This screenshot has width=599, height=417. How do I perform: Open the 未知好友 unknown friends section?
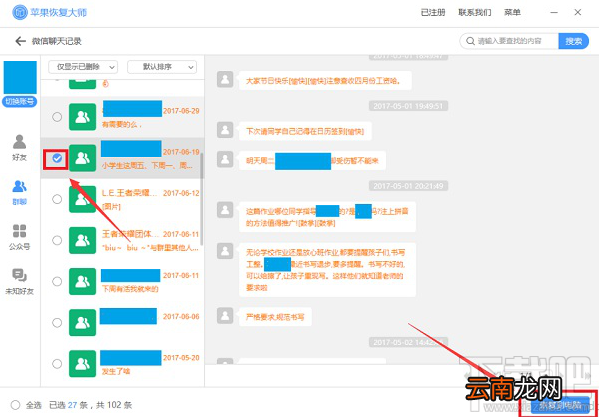click(x=19, y=282)
